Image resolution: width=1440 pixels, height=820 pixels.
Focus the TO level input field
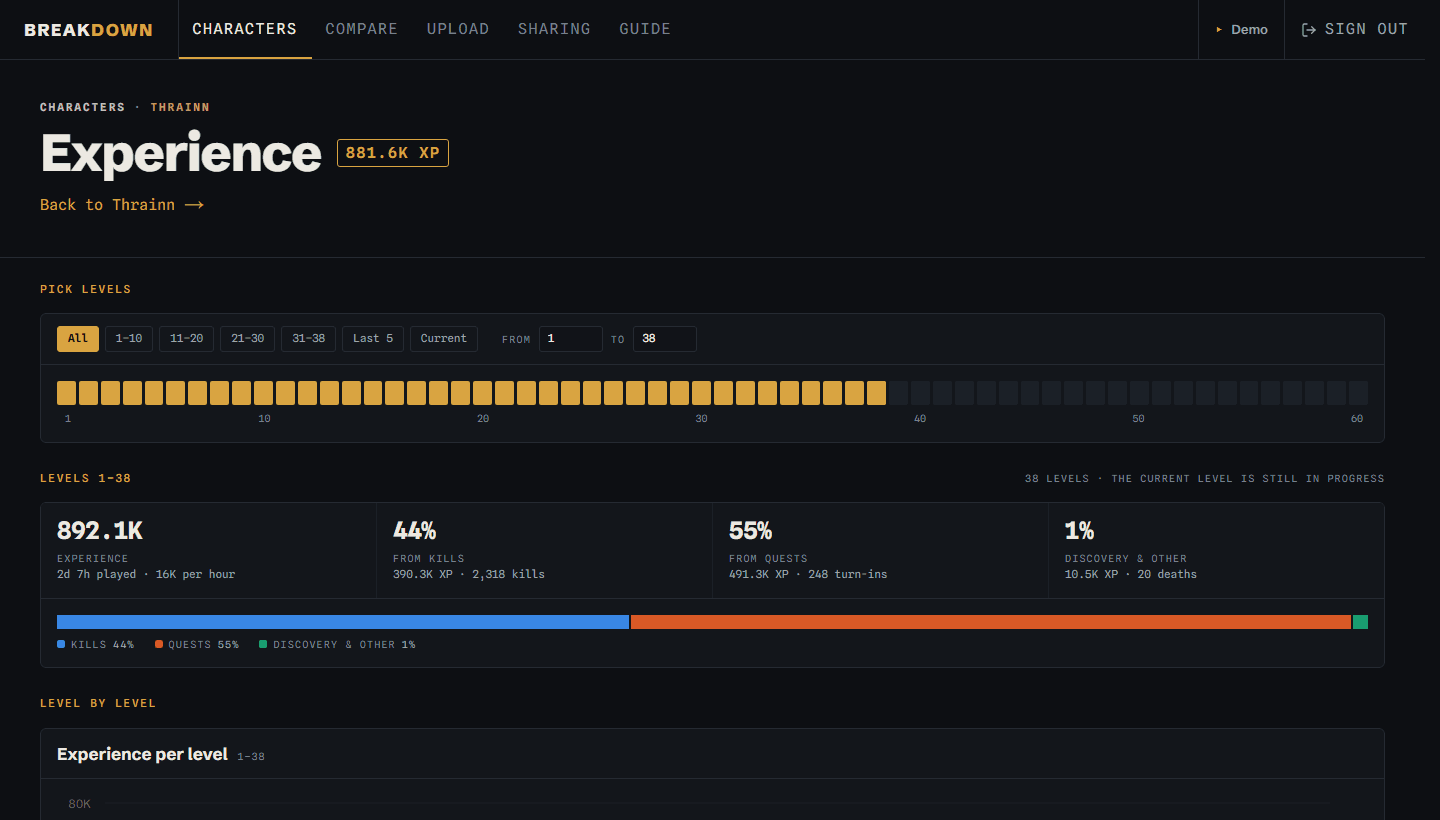665,339
